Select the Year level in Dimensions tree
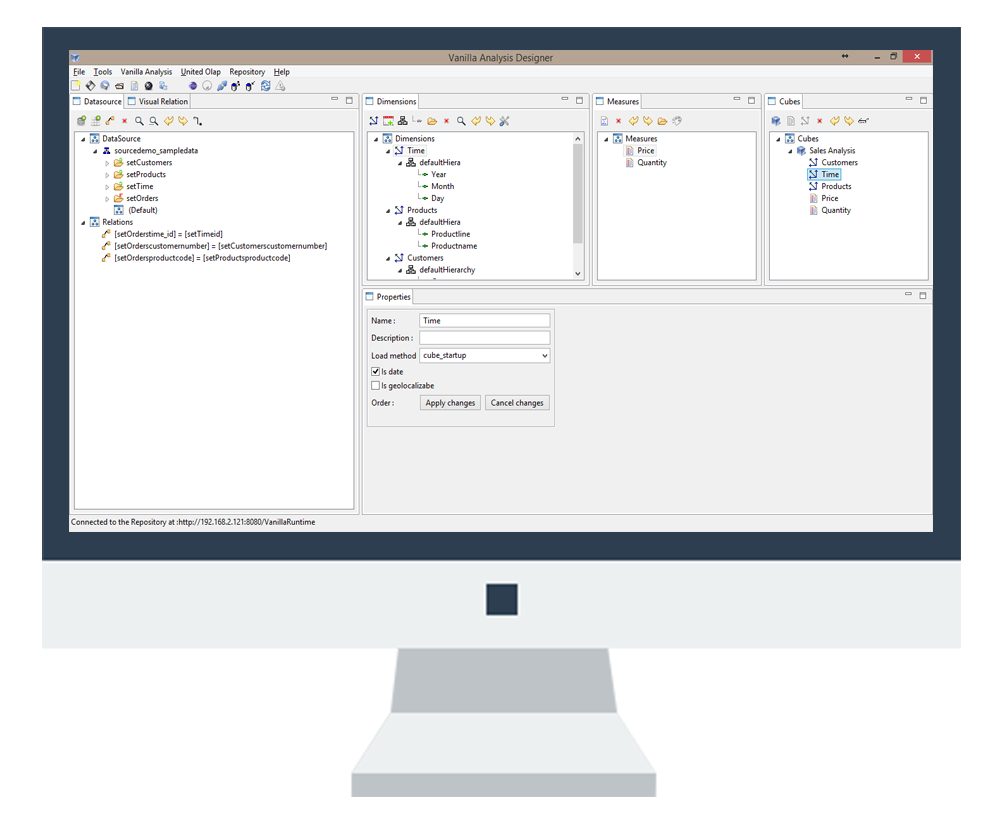 pyautogui.click(x=438, y=174)
